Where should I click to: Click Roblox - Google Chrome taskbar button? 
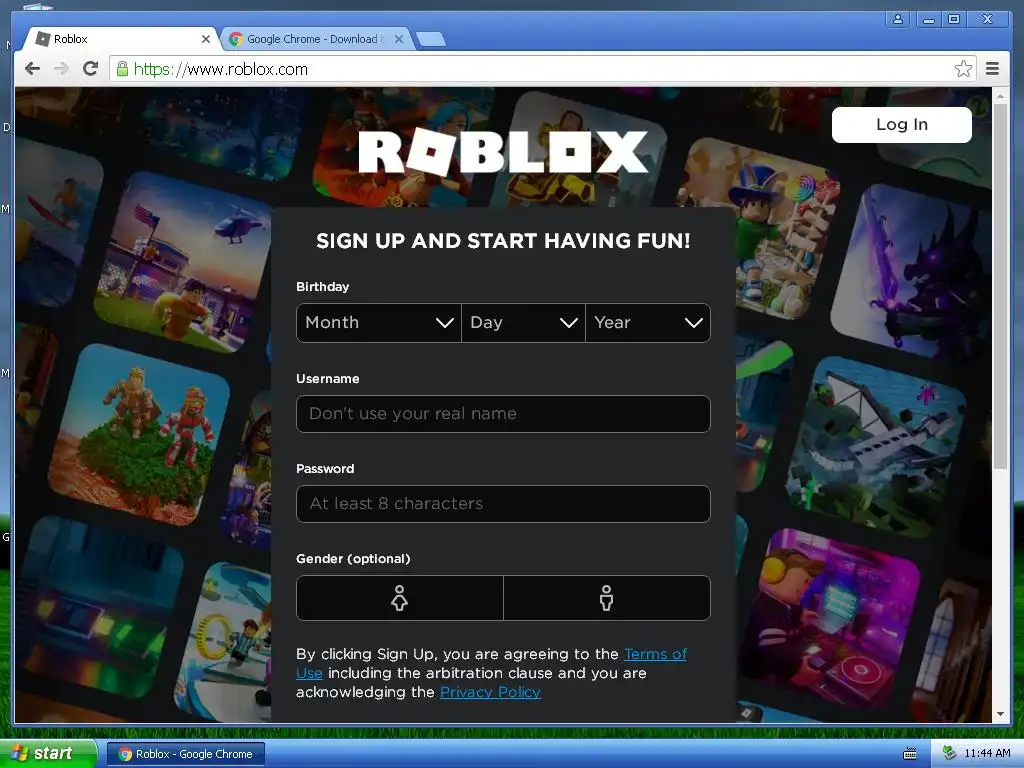coord(185,754)
